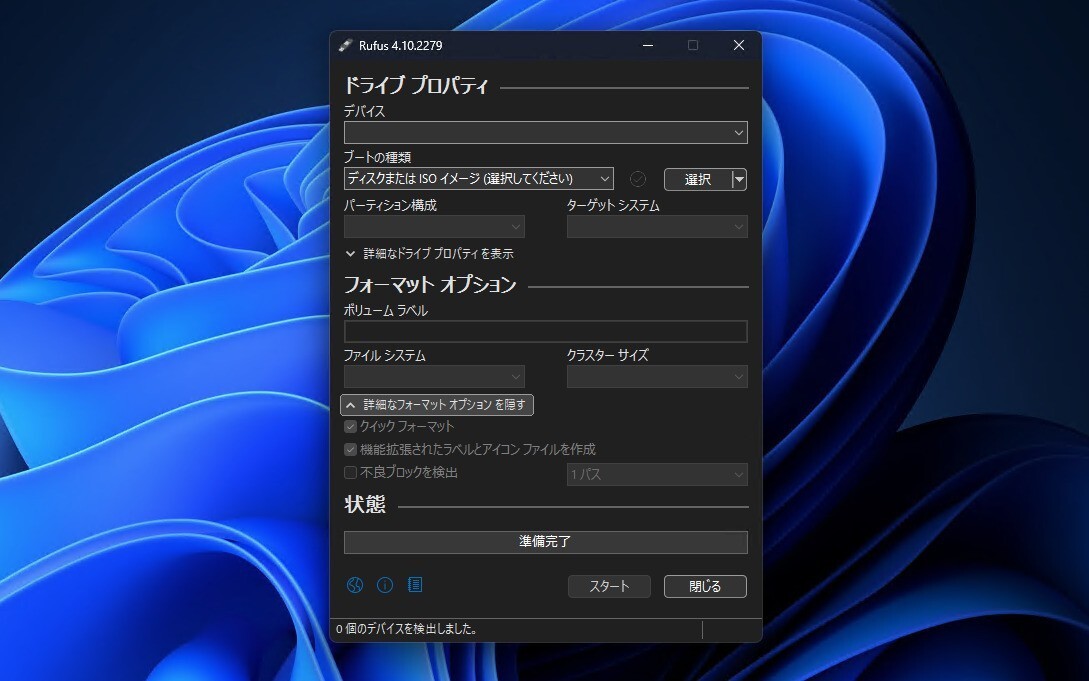The image size is (1089, 681).
Task: Open the split arrow next to 選択 button
Action: (x=740, y=179)
